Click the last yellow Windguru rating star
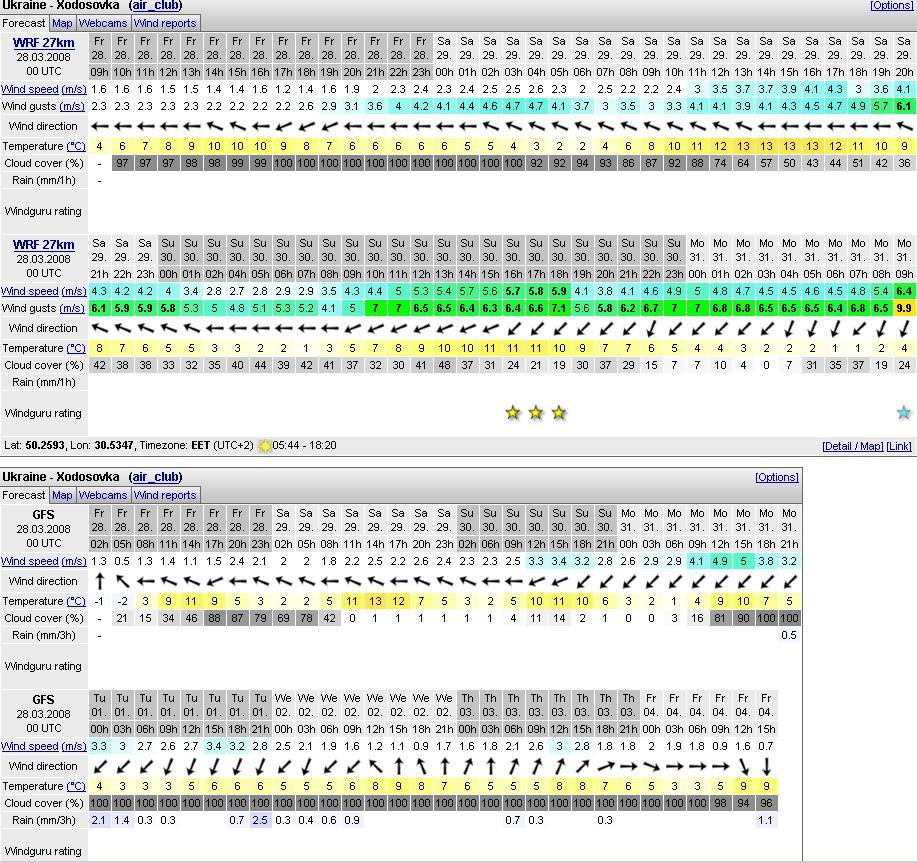 click(559, 413)
